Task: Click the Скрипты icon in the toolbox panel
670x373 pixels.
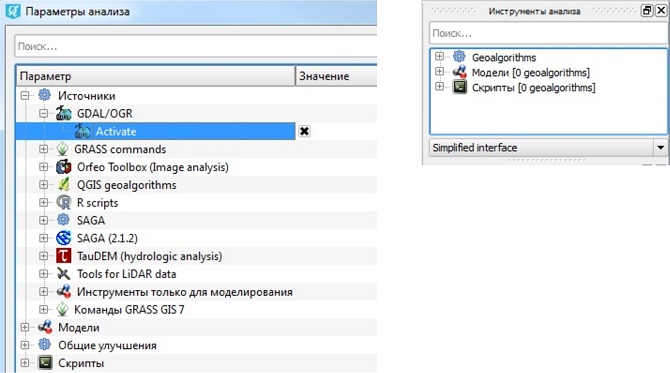Action: pyautogui.click(x=460, y=87)
